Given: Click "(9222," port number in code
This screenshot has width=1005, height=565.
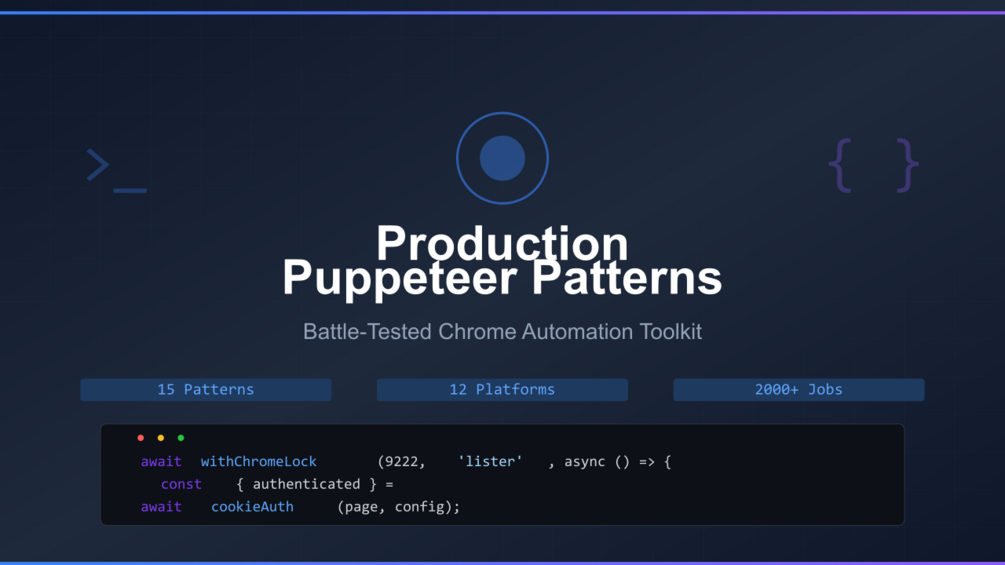Looking at the screenshot, I should coord(401,462).
